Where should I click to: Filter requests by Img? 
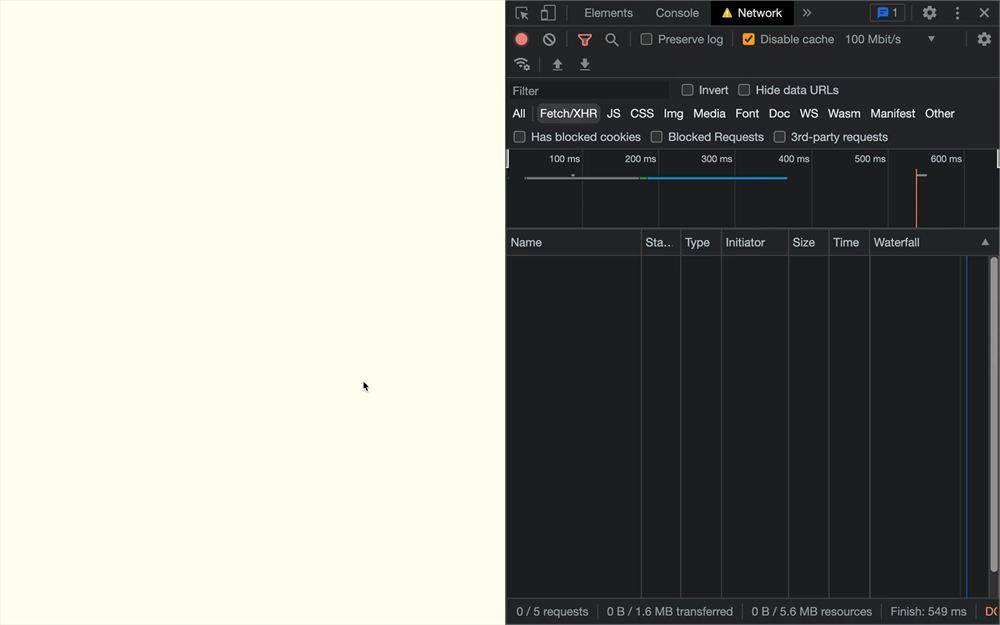click(673, 114)
